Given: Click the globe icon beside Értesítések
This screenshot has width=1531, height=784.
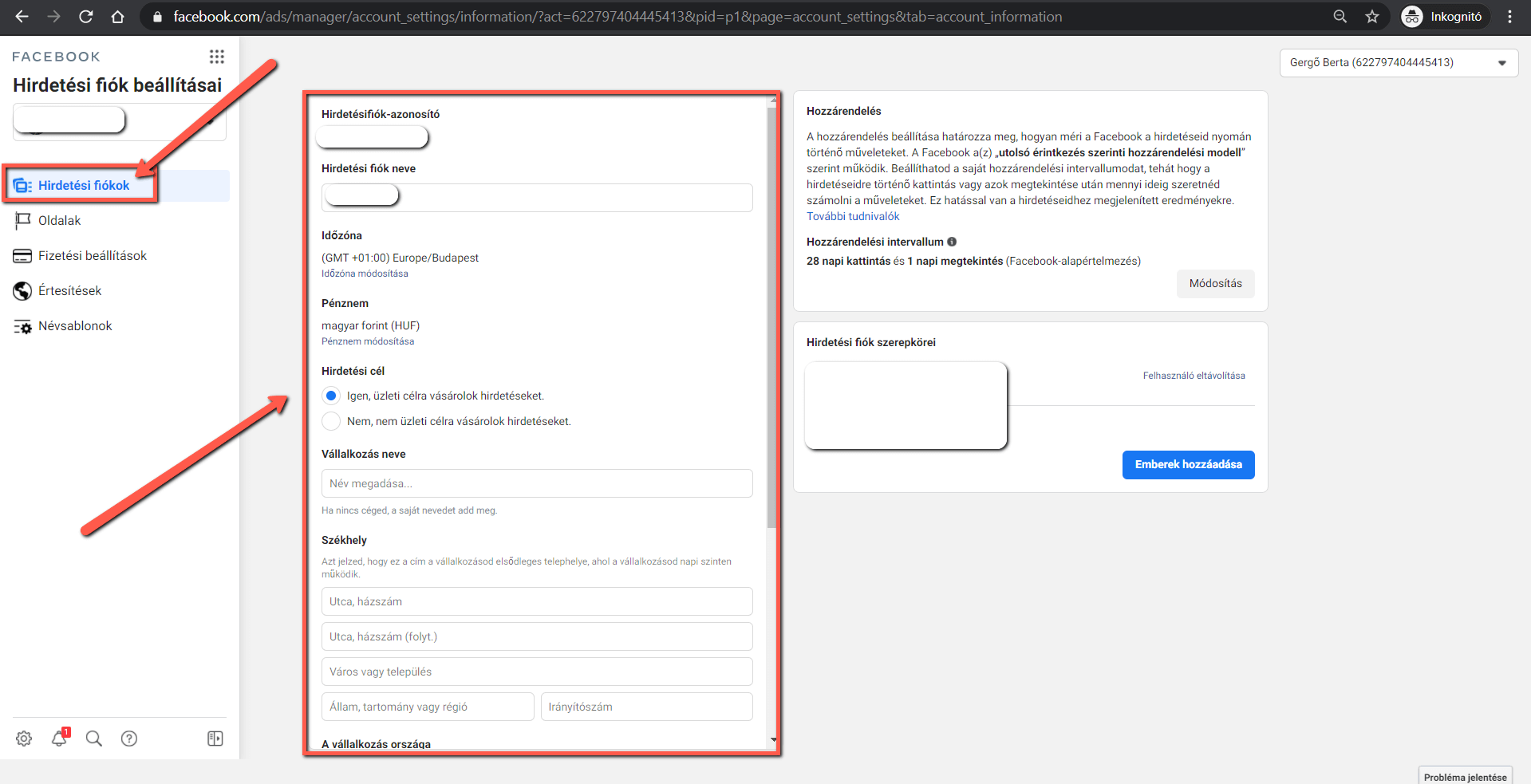Looking at the screenshot, I should pos(22,291).
